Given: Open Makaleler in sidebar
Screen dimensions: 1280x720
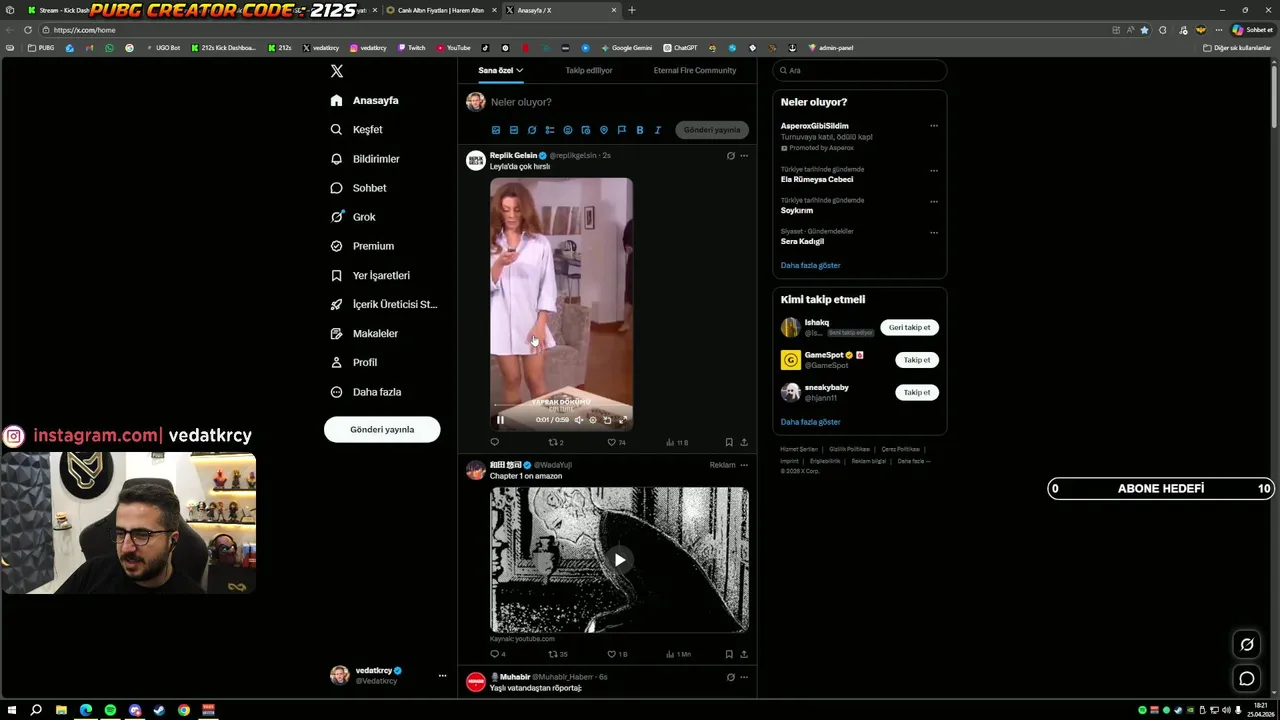Looking at the screenshot, I should pyautogui.click(x=364, y=333).
